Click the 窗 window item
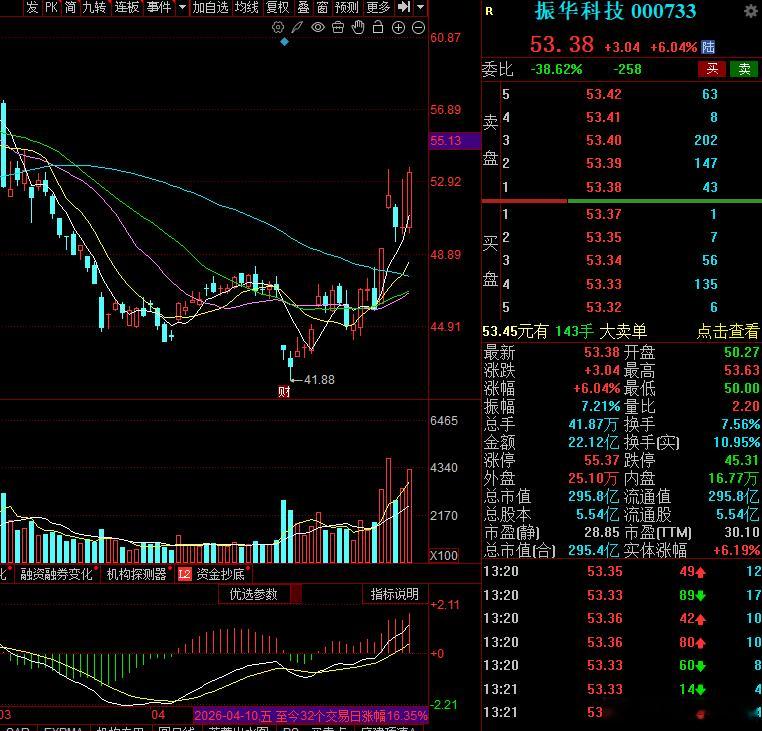 coord(322,7)
